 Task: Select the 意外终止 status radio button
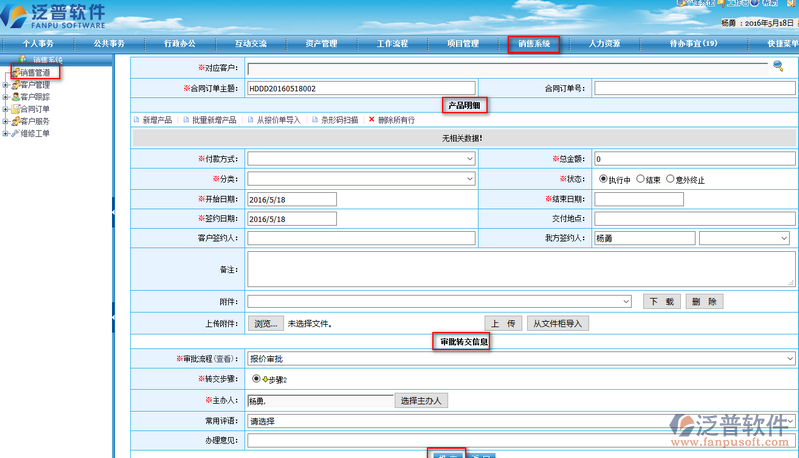671,179
